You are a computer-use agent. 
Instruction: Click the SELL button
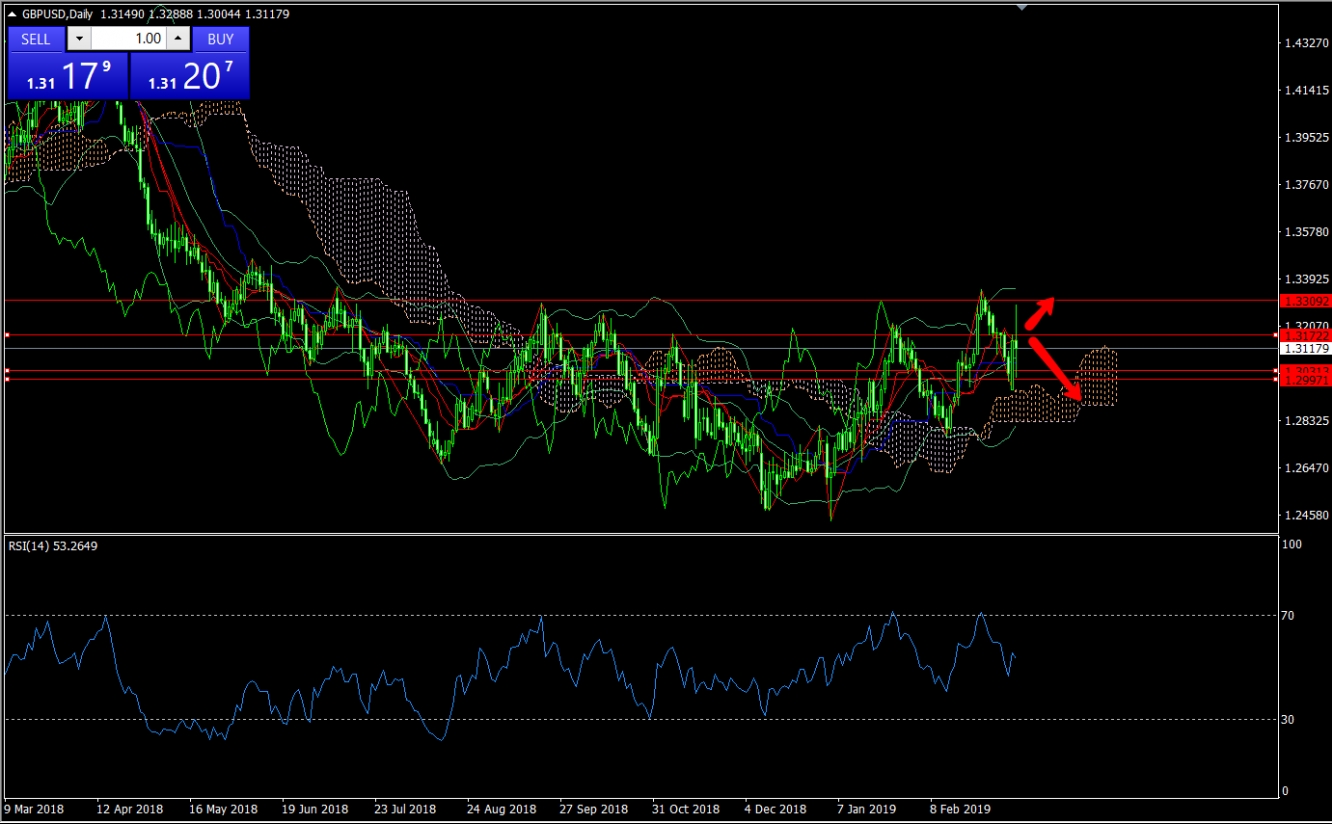35,39
